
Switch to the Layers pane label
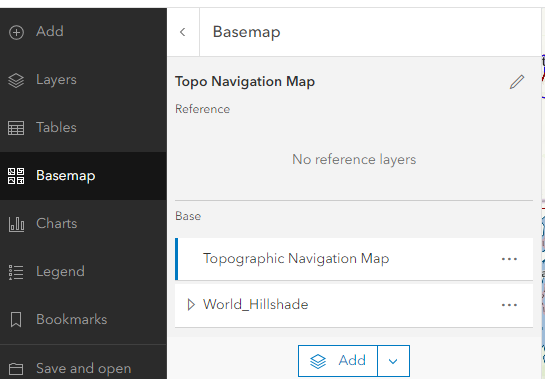coord(56,80)
